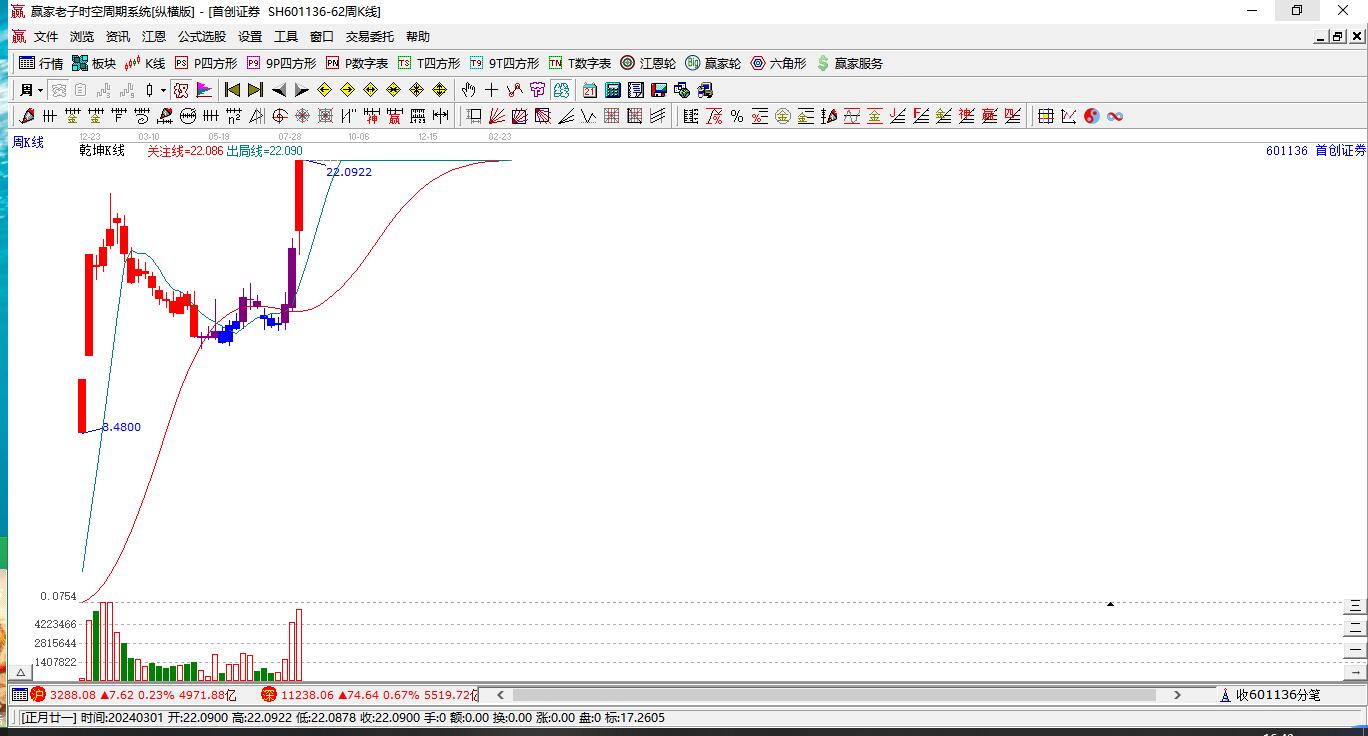Open the 窗口 menu

pyautogui.click(x=322, y=37)
